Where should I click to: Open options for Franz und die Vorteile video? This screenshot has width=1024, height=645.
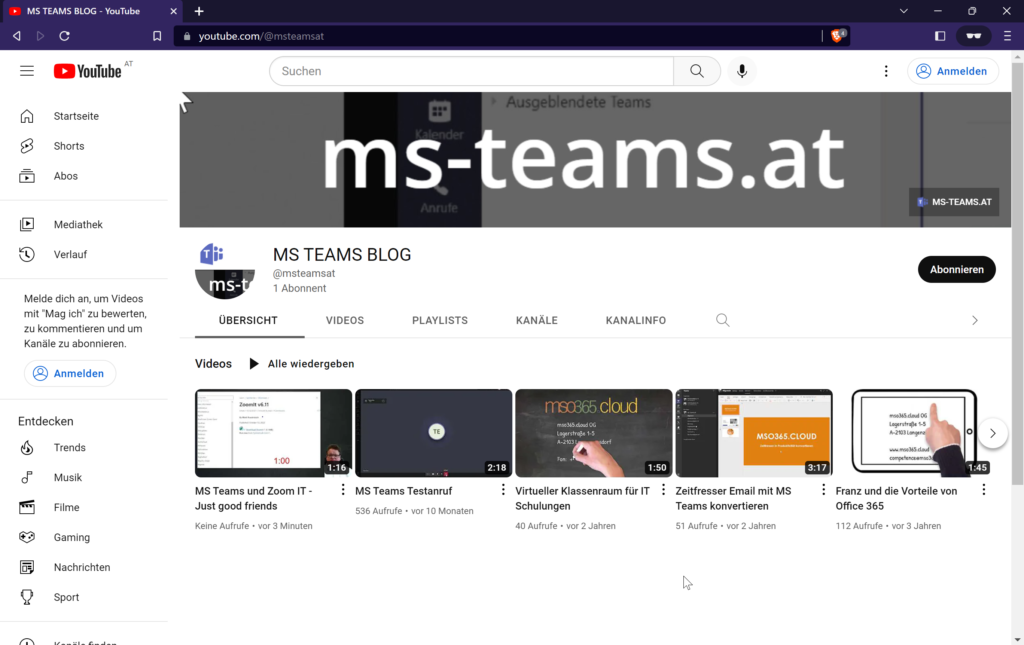pyautogui.click(x=984, y=490)
